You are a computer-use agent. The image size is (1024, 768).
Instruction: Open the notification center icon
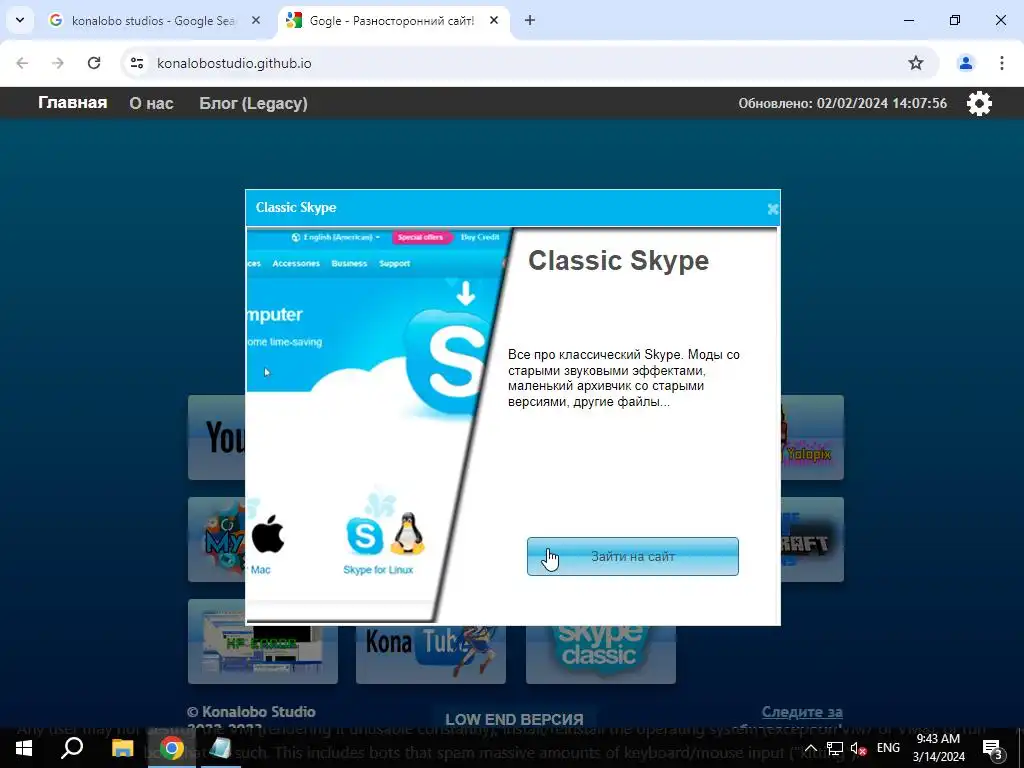coord(992,748)
